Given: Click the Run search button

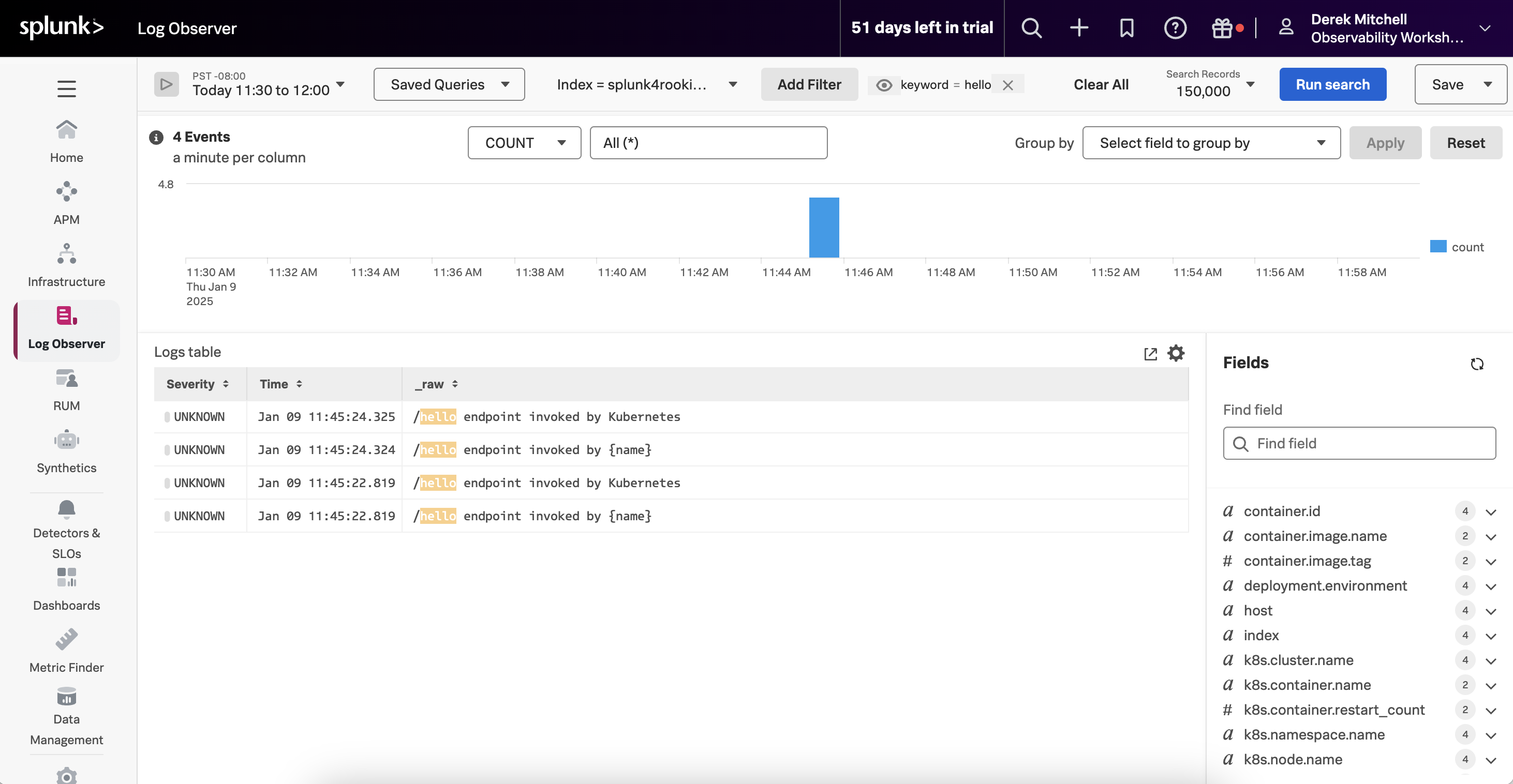Looking at the screenshot, I should [1333, 83].
